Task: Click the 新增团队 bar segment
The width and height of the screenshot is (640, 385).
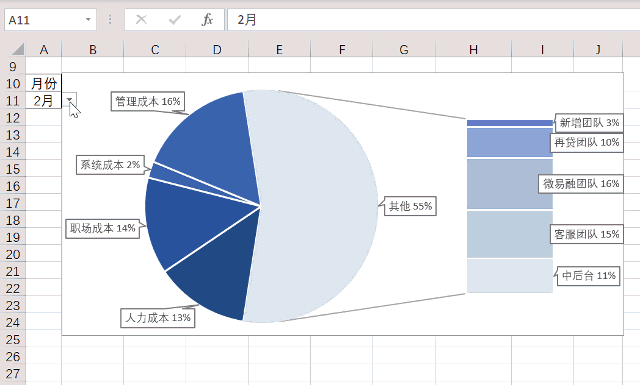Action: (510, 123)
